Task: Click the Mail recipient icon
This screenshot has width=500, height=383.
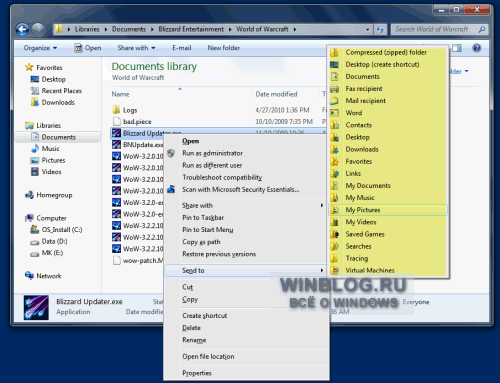Action: [x=334, y=101]
